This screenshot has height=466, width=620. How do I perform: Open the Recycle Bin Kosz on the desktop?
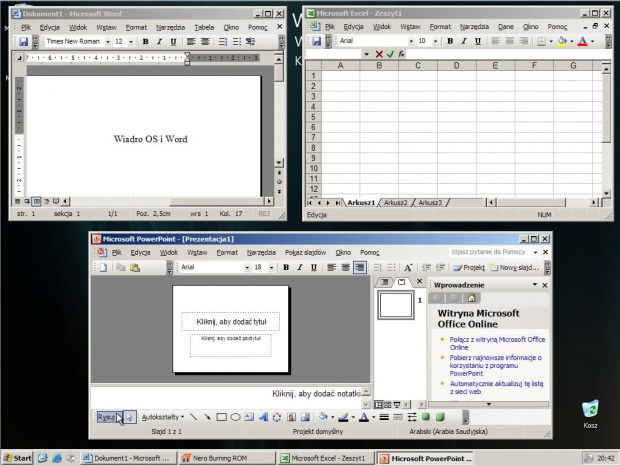[590, 414]
